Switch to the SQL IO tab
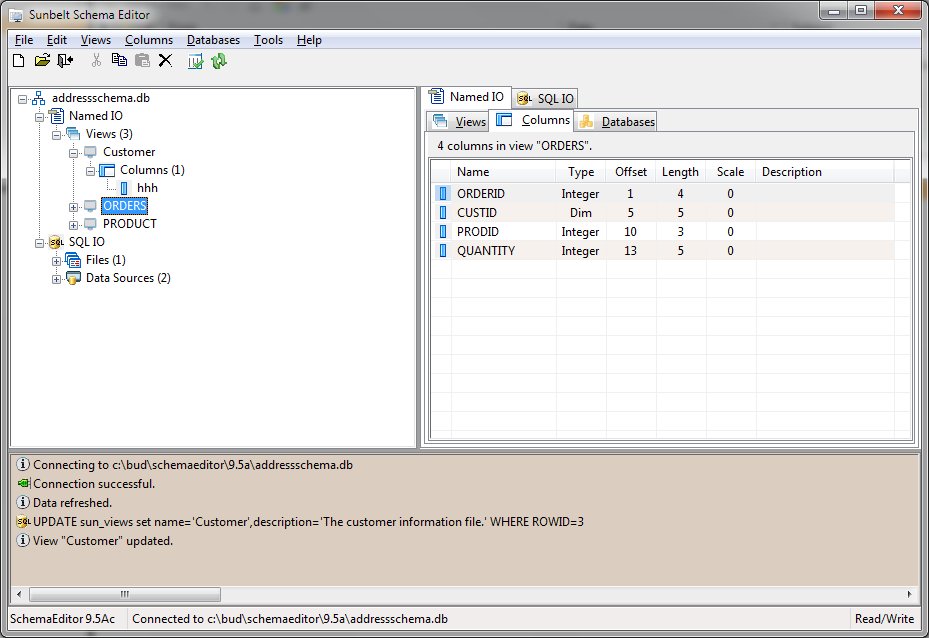Image resolution: width=929 pixels, height=638 pixels. tap(546, 98)
